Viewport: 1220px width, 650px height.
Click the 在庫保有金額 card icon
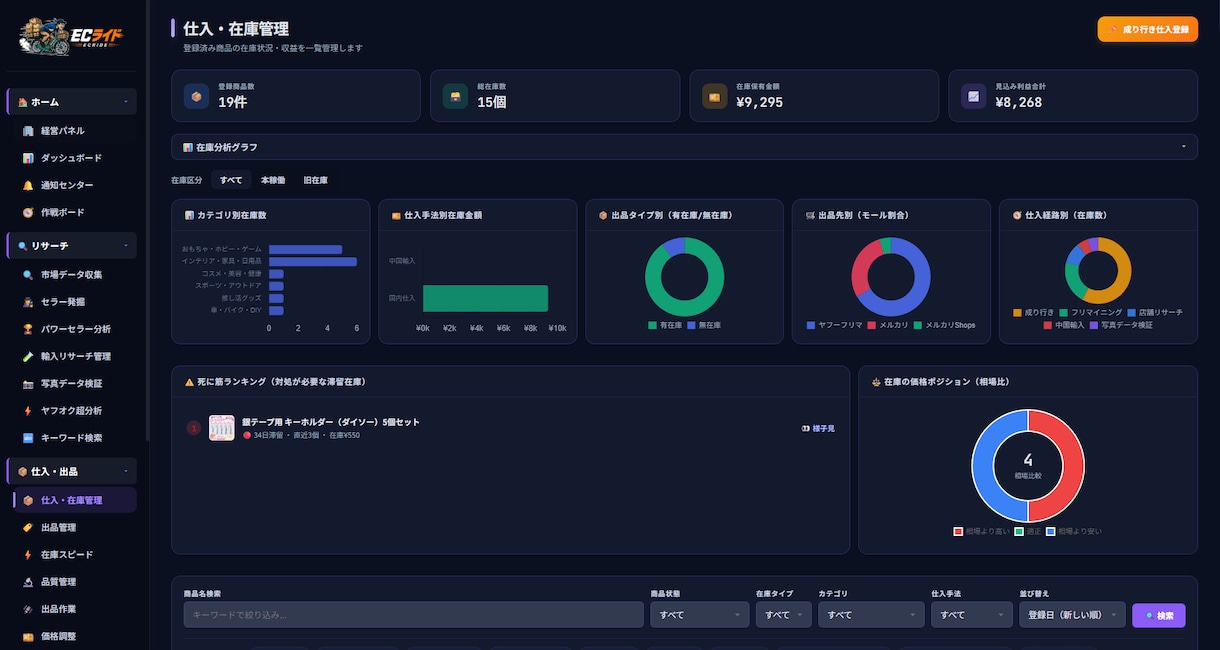coord(714,96)
